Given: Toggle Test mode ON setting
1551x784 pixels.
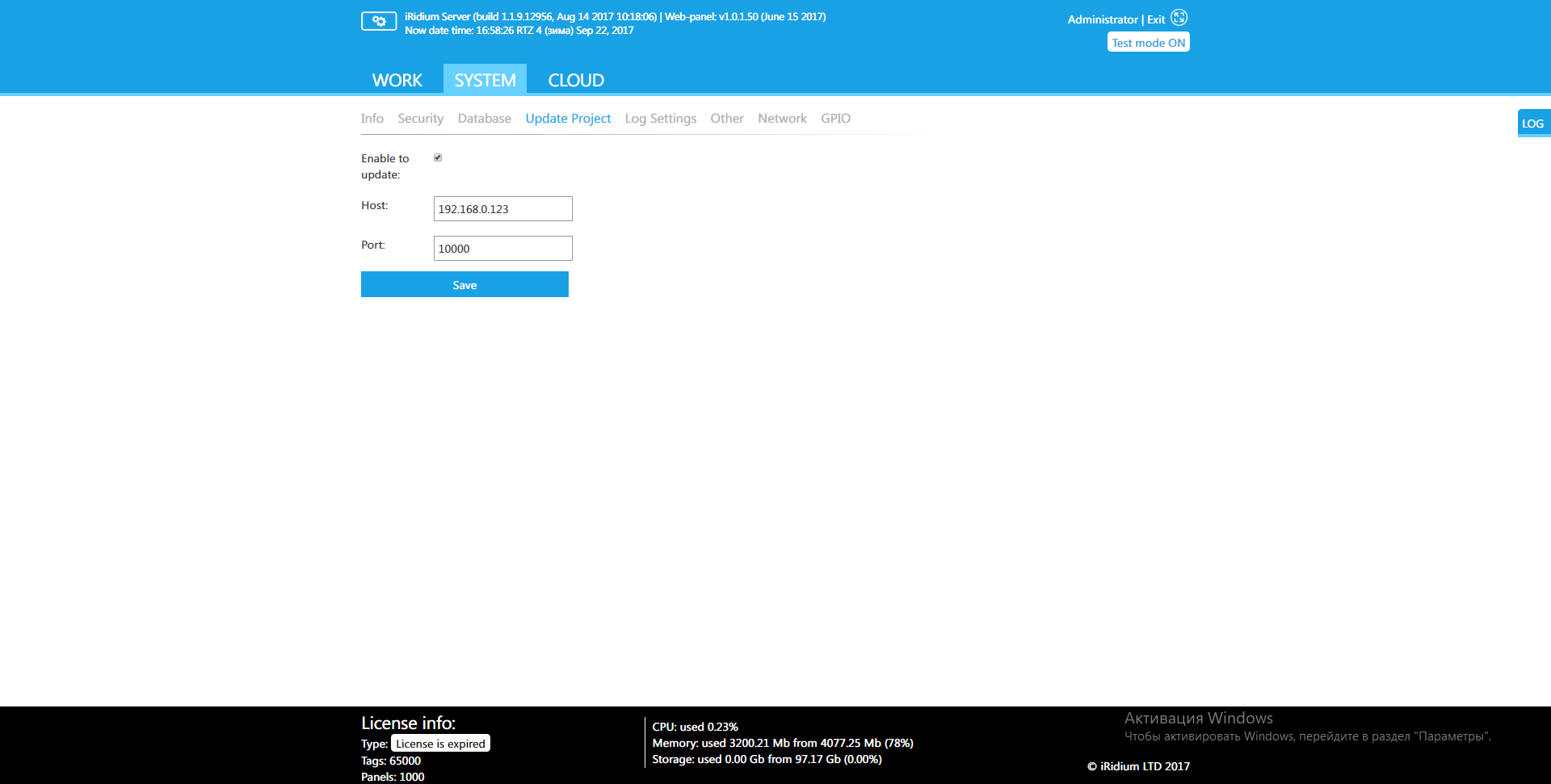Looking at the screenshot, I should 1148,42.
